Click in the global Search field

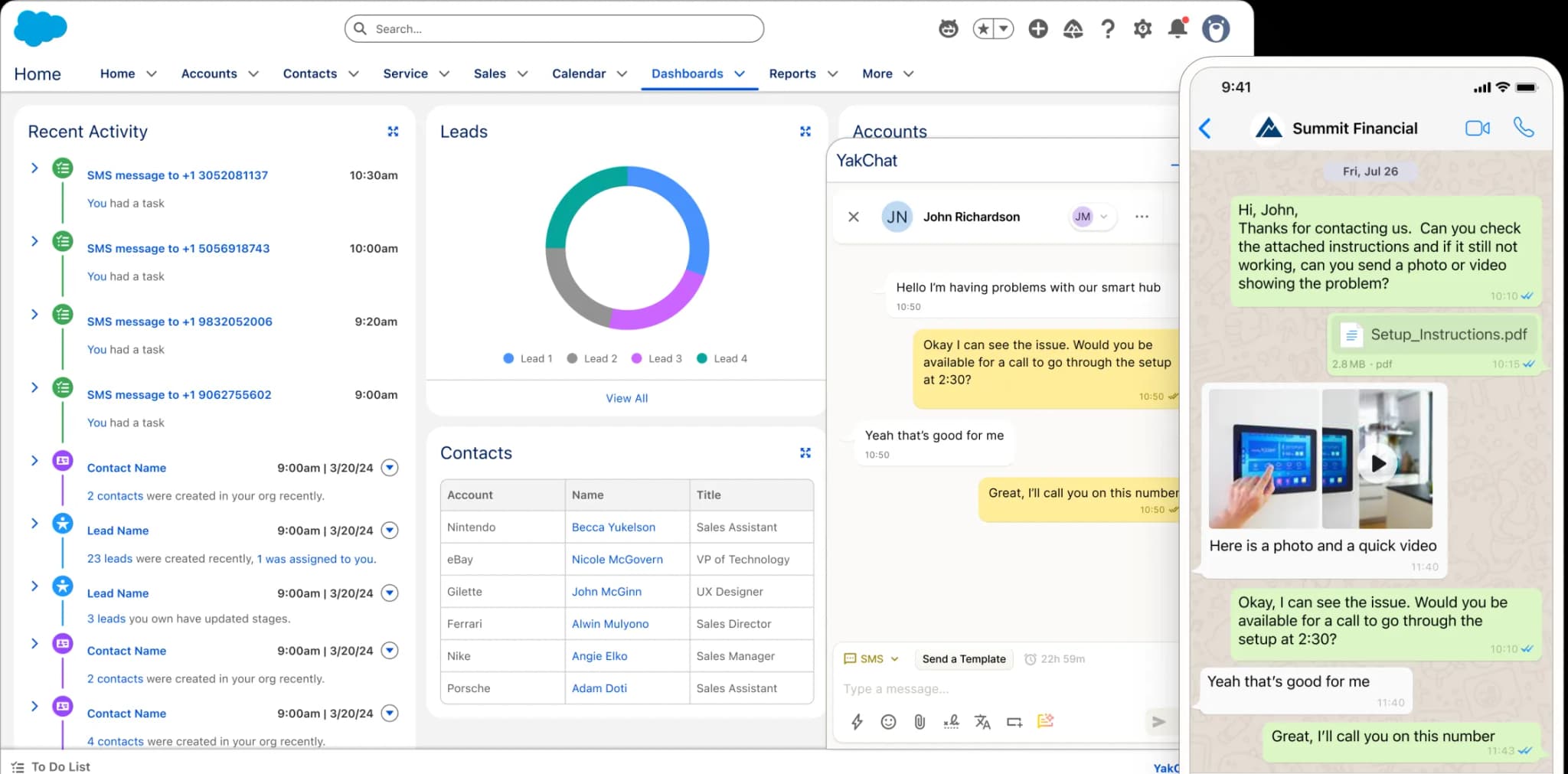(x=554, y=29)
